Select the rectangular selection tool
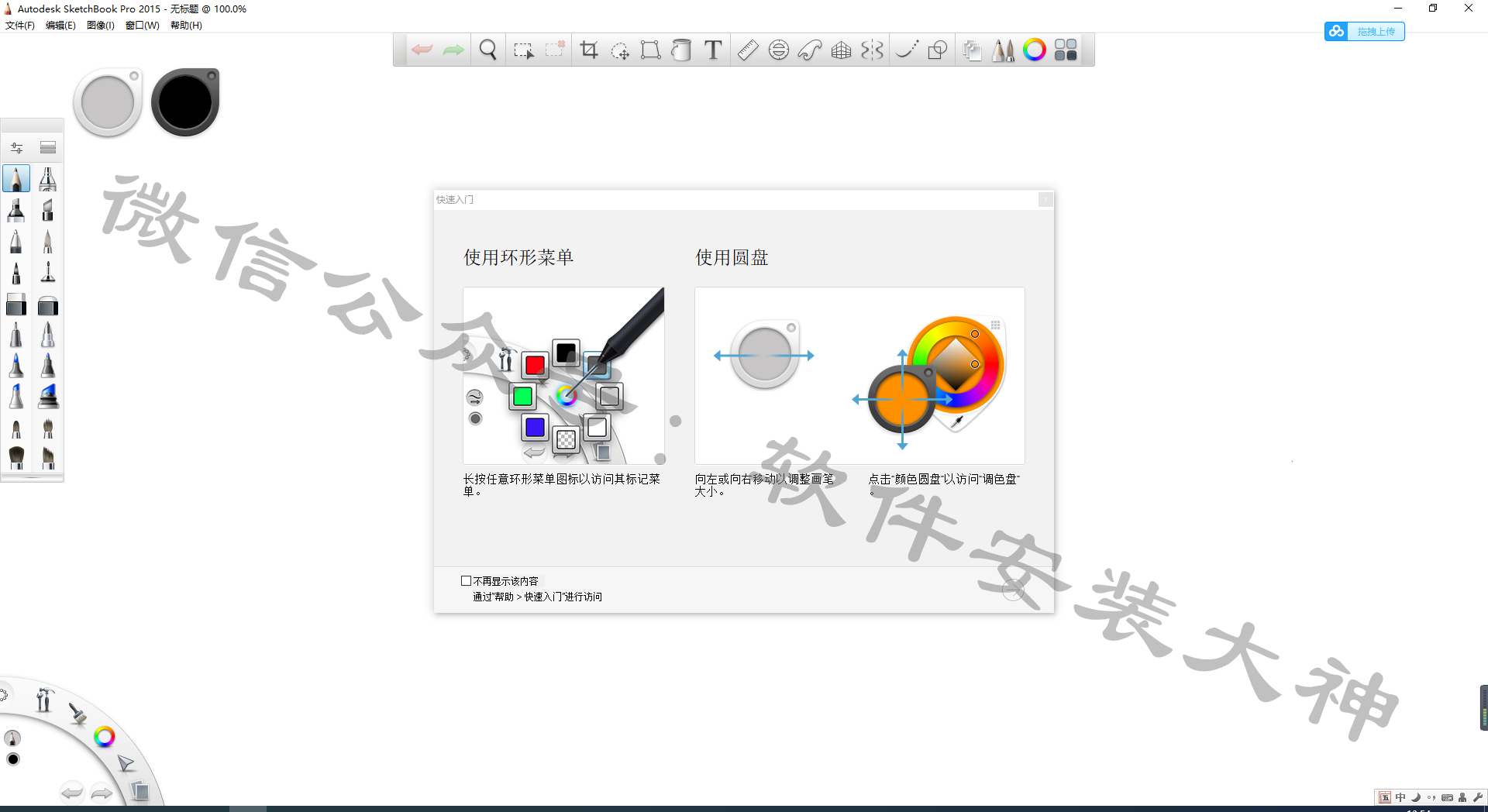1488x812 pixels. coord(524,50)
